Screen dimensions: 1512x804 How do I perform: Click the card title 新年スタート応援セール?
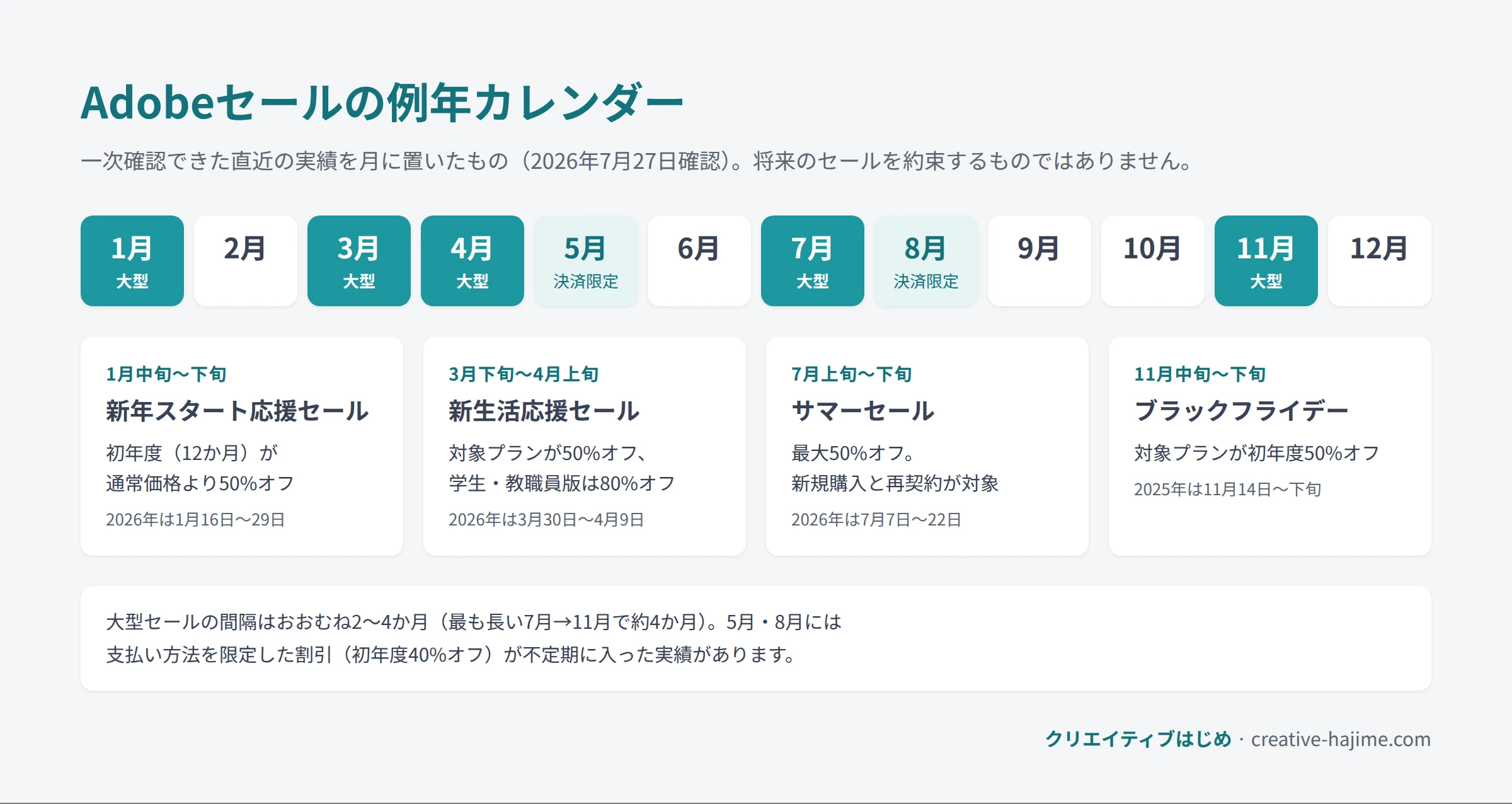[x=238, y=411]
